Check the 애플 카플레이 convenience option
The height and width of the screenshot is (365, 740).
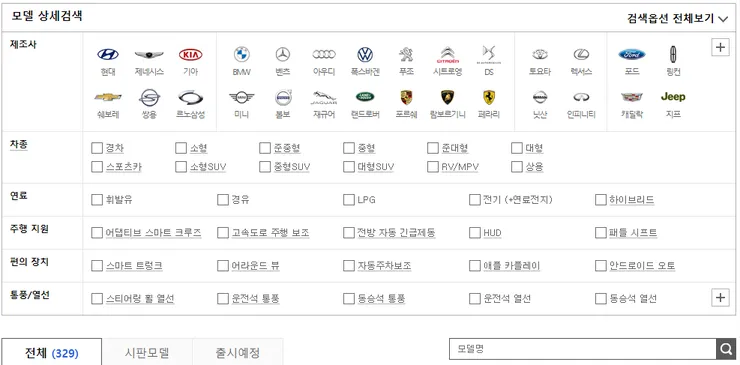click(x=475, y=266)
